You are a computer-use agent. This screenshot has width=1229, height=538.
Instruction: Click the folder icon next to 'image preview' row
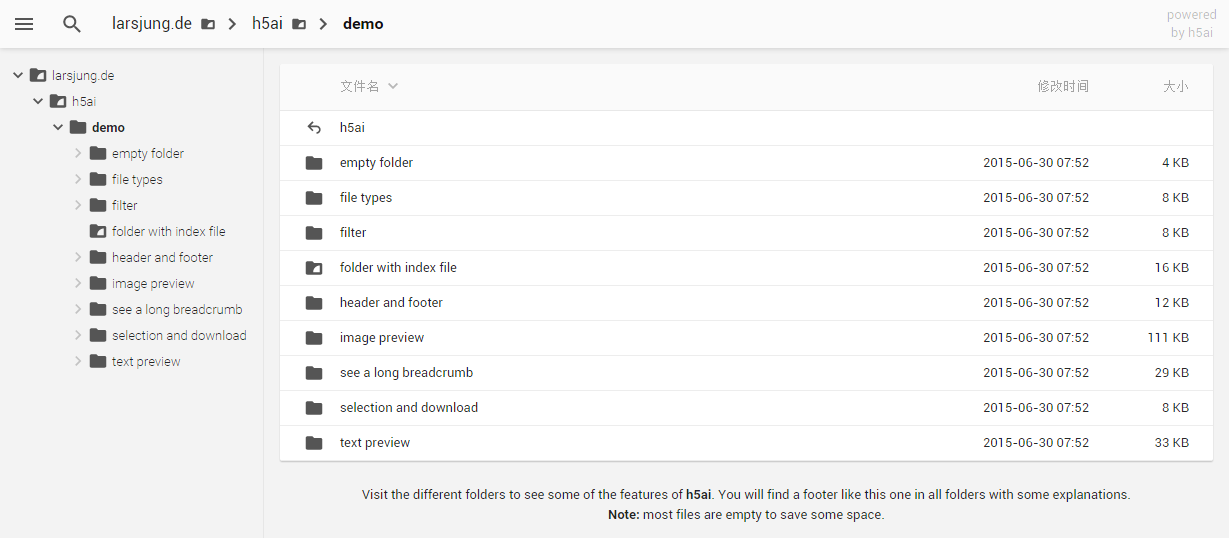[314, 338]
